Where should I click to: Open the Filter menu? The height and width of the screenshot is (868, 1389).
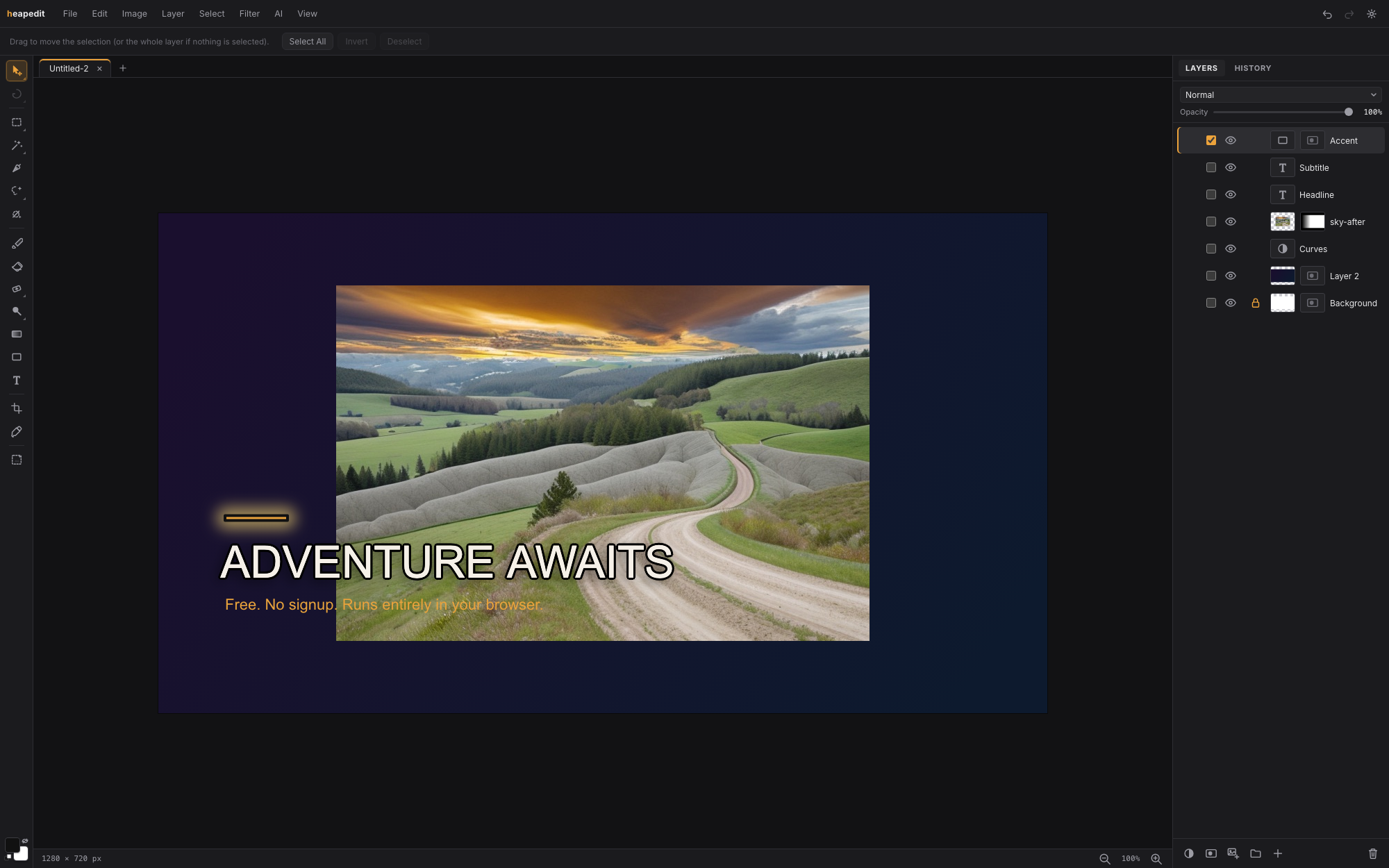(x=249, y=14)
